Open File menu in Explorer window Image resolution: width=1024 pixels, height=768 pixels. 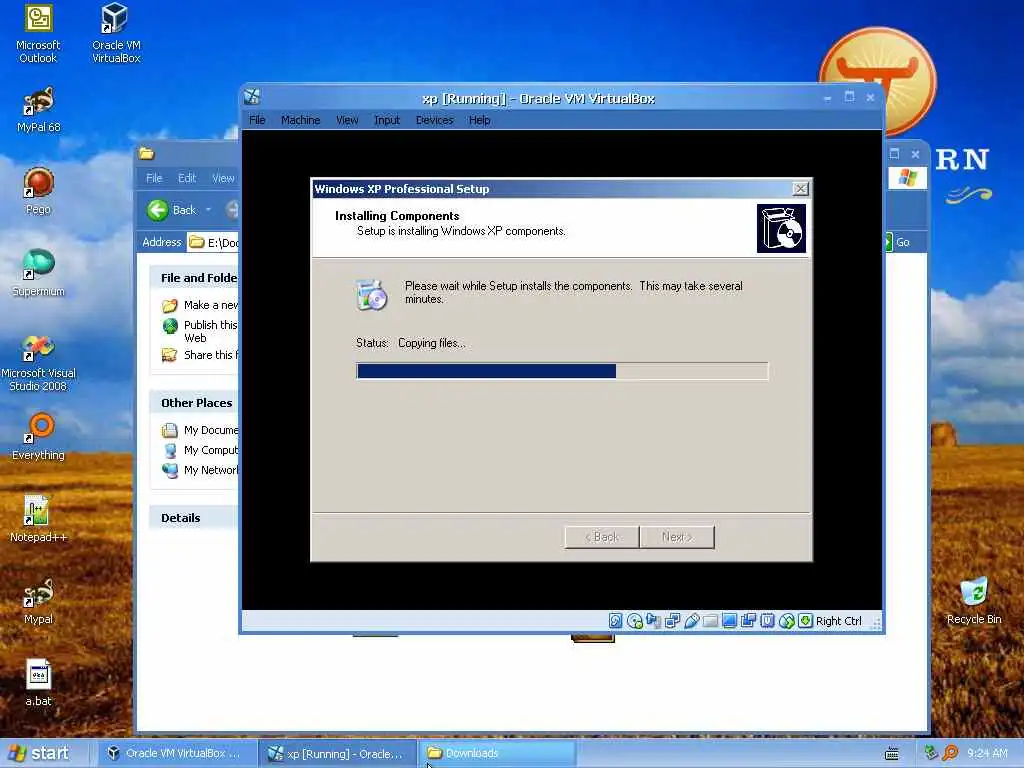154,178
